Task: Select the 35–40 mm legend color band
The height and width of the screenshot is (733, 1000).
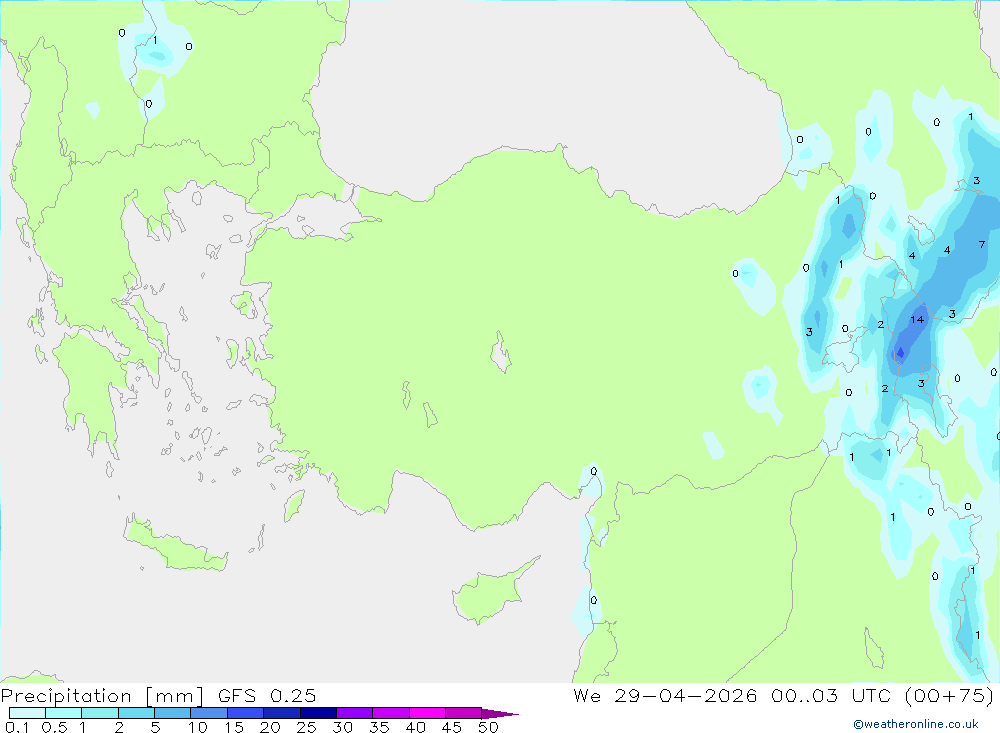Action: coord(391,713)
